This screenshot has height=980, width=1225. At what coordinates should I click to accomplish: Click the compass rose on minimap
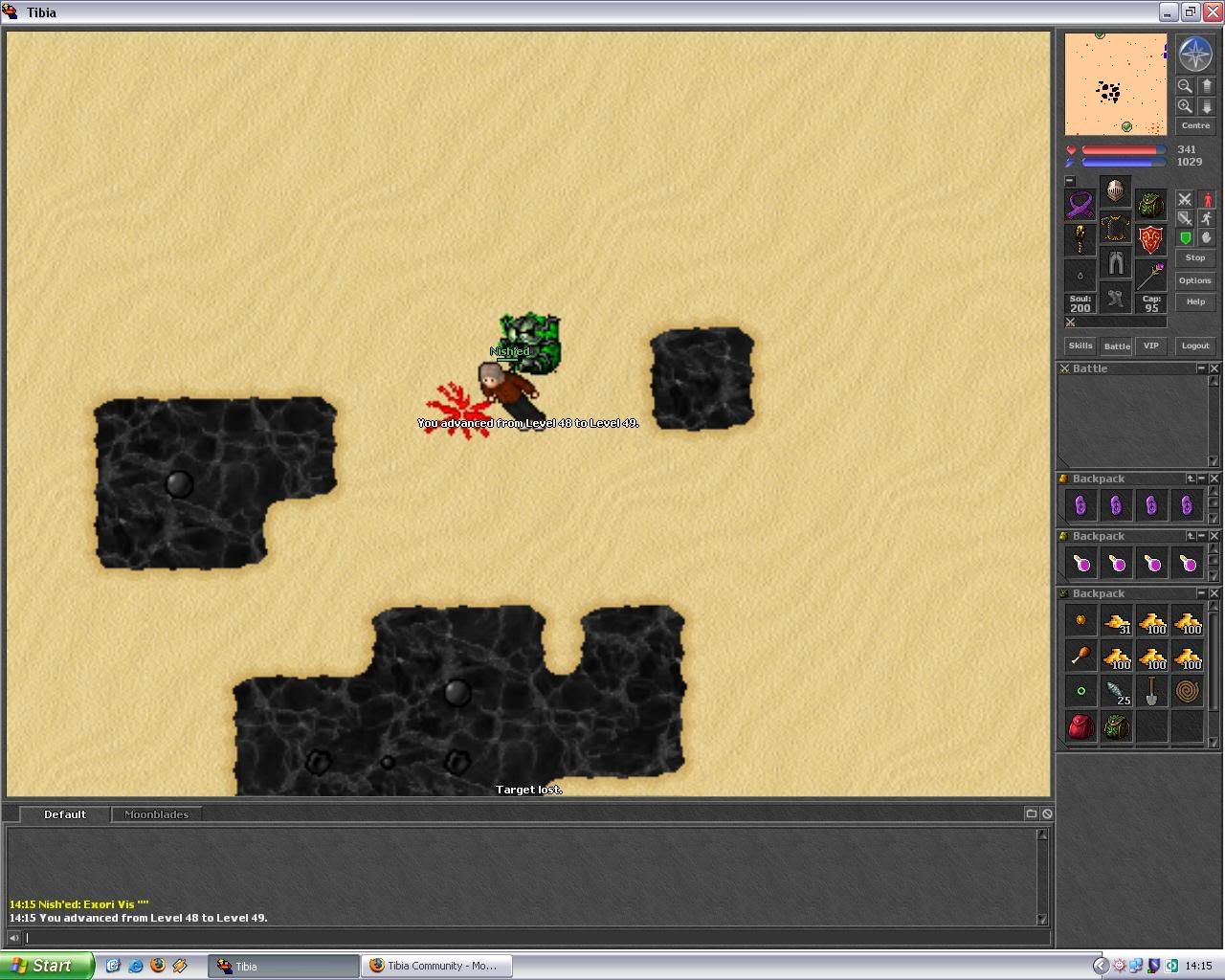pyautogui.click(x=1195, y=55)
